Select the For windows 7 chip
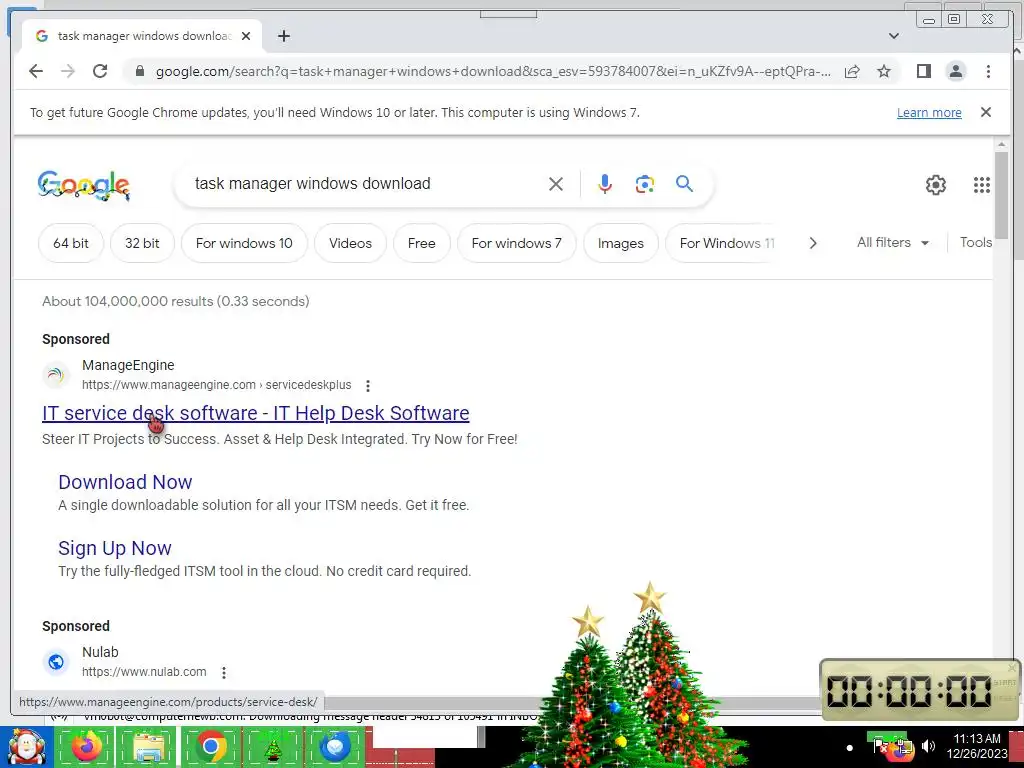 [517, 243]
